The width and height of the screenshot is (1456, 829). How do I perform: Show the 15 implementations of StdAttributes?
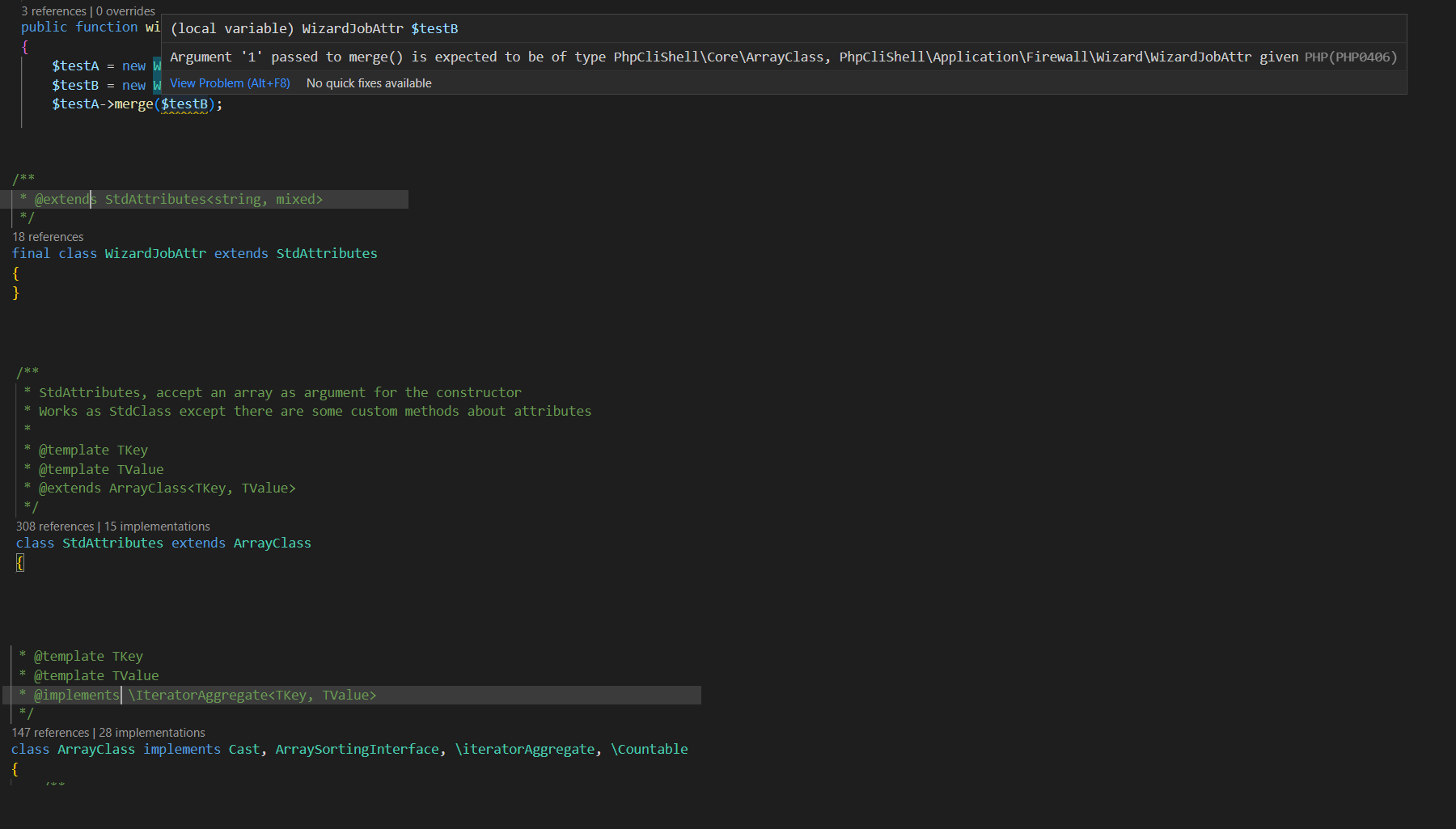coord(157,527)
